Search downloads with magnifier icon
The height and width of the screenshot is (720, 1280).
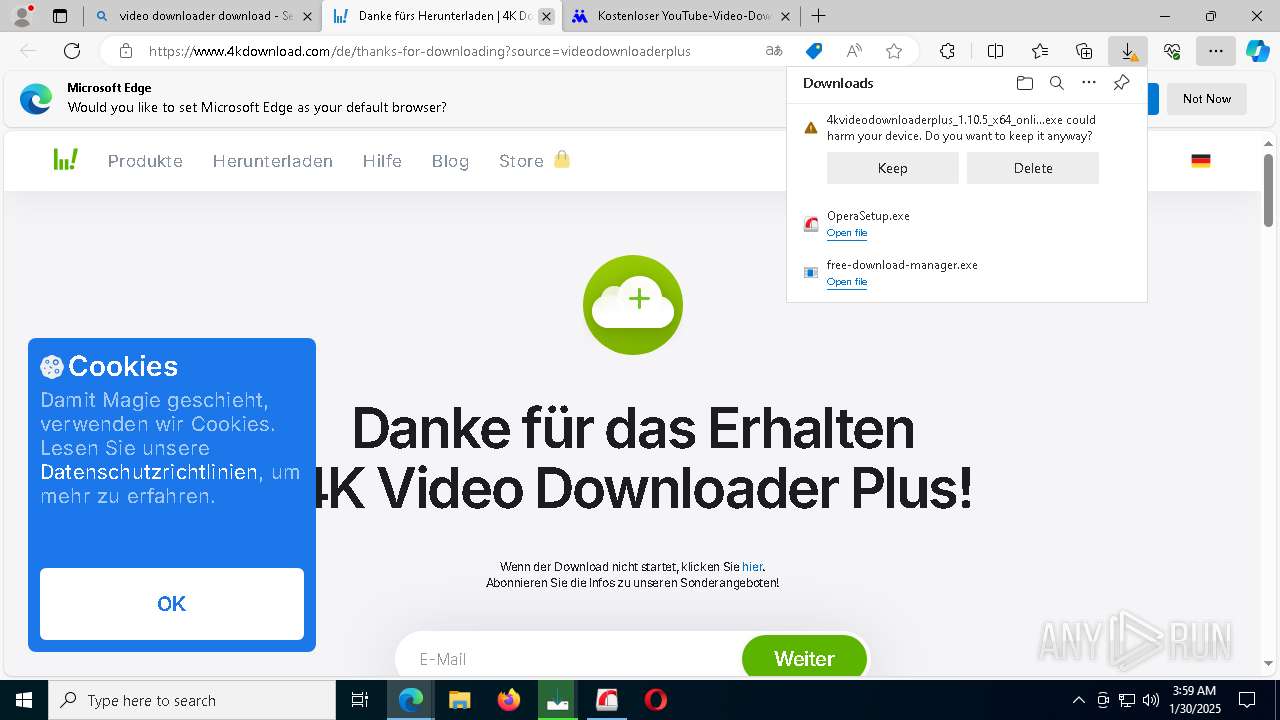(x=1056, y=83)
